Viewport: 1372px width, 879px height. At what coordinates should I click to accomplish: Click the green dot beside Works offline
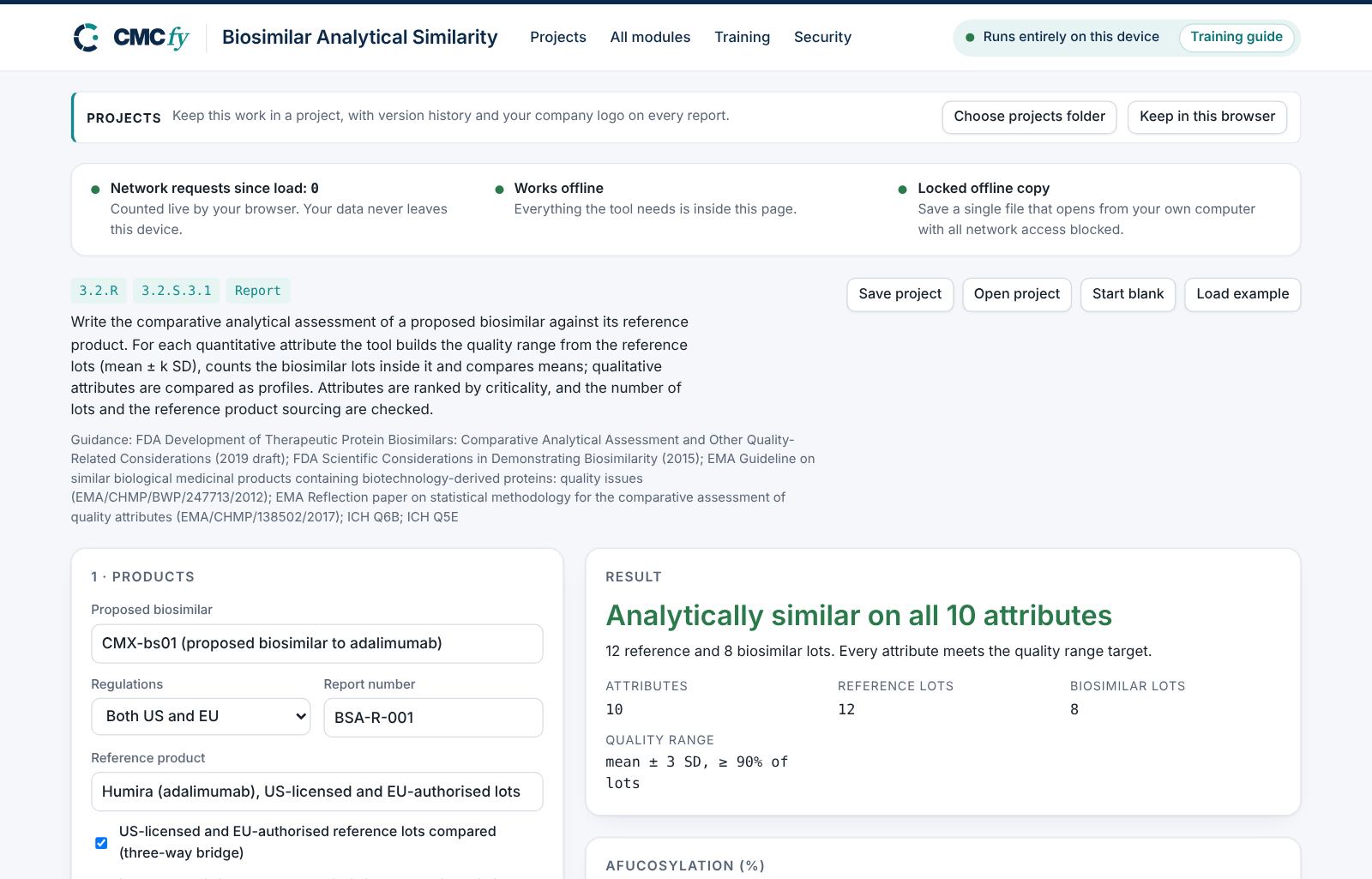[x=499, y=190]
